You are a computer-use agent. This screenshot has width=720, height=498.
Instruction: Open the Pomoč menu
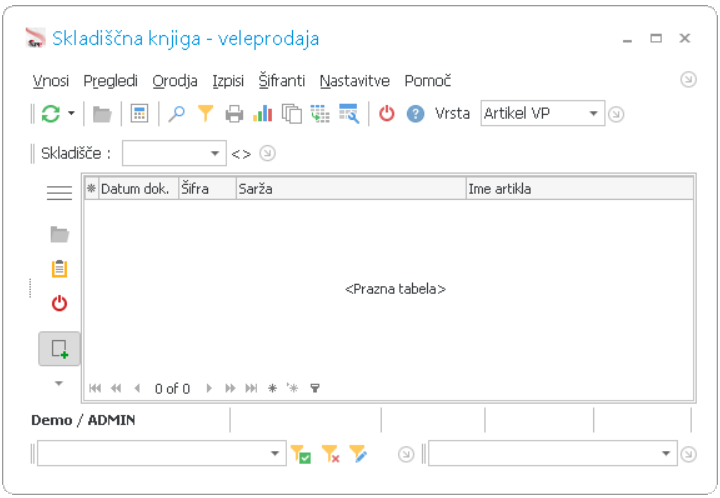[x=428, y=81]
